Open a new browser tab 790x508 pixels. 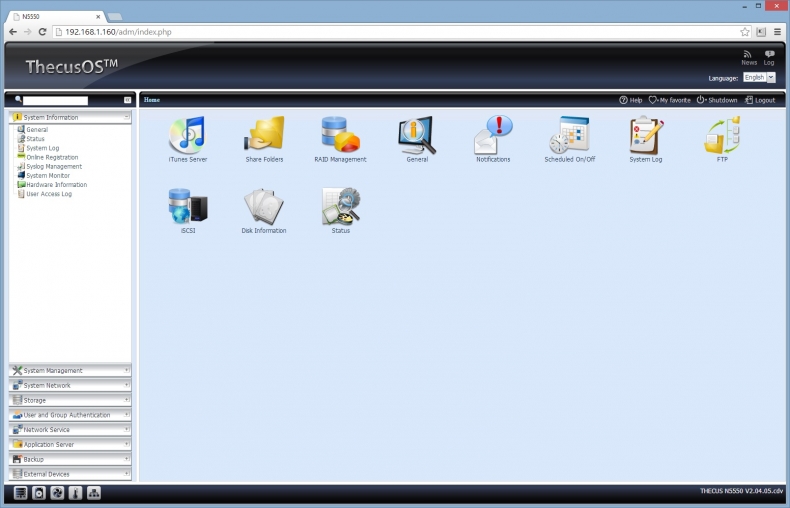pos(115,17)
